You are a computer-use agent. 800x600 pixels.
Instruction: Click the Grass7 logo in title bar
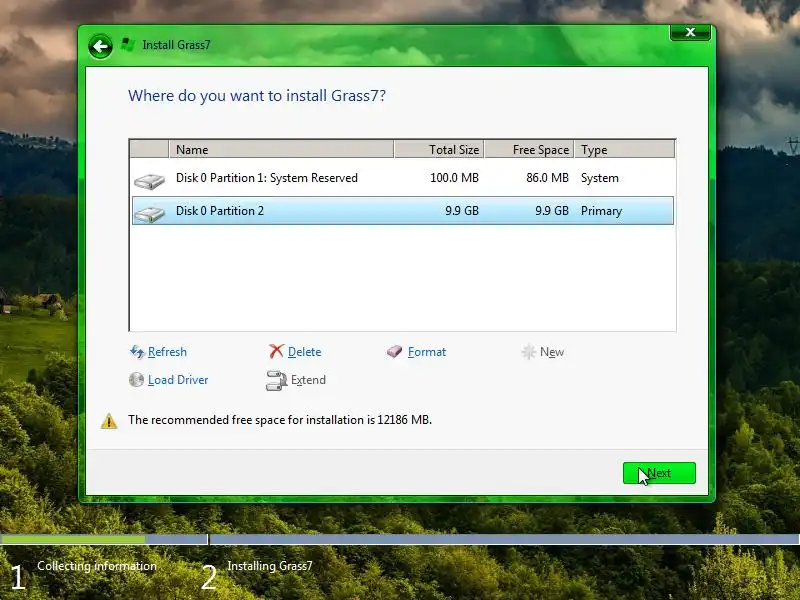click(x=128, y=45)
